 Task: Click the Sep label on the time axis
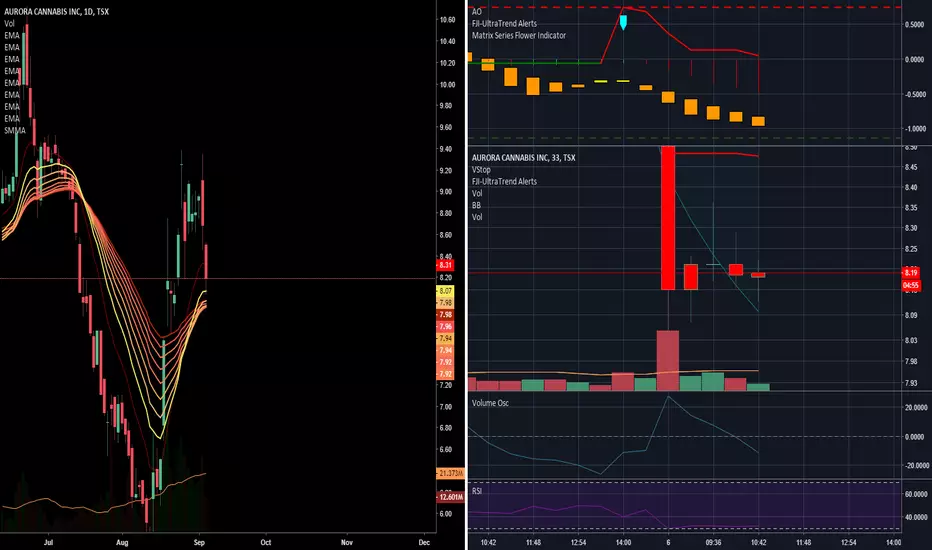coord(199,542)
